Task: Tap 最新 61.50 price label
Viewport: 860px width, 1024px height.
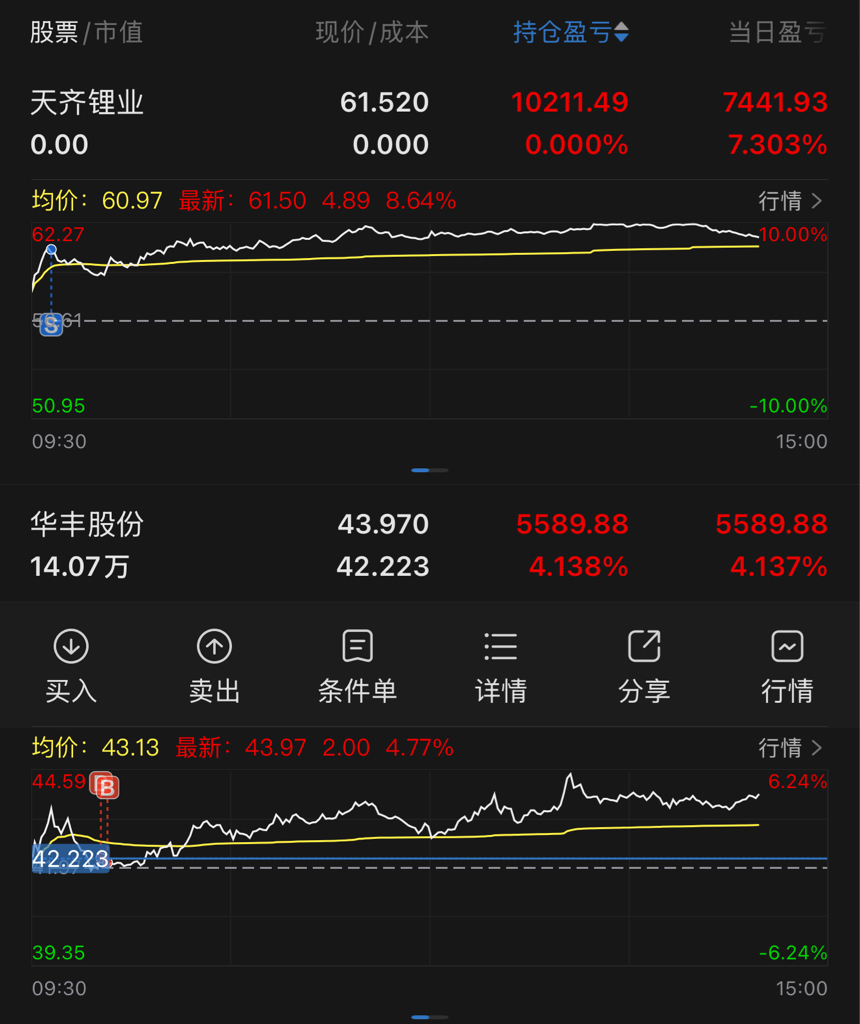Action: [242, 200]
